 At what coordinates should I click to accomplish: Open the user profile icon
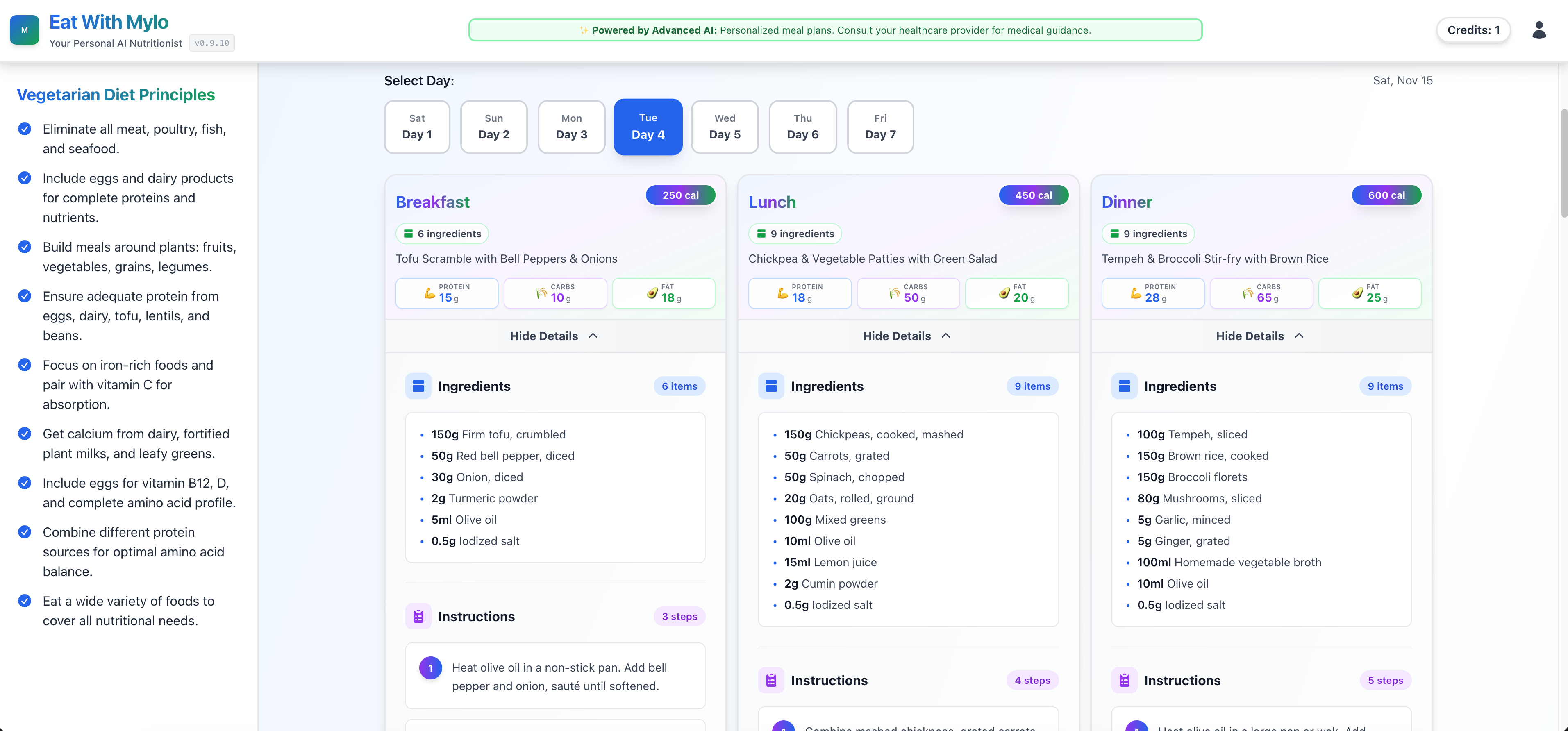1539,30
